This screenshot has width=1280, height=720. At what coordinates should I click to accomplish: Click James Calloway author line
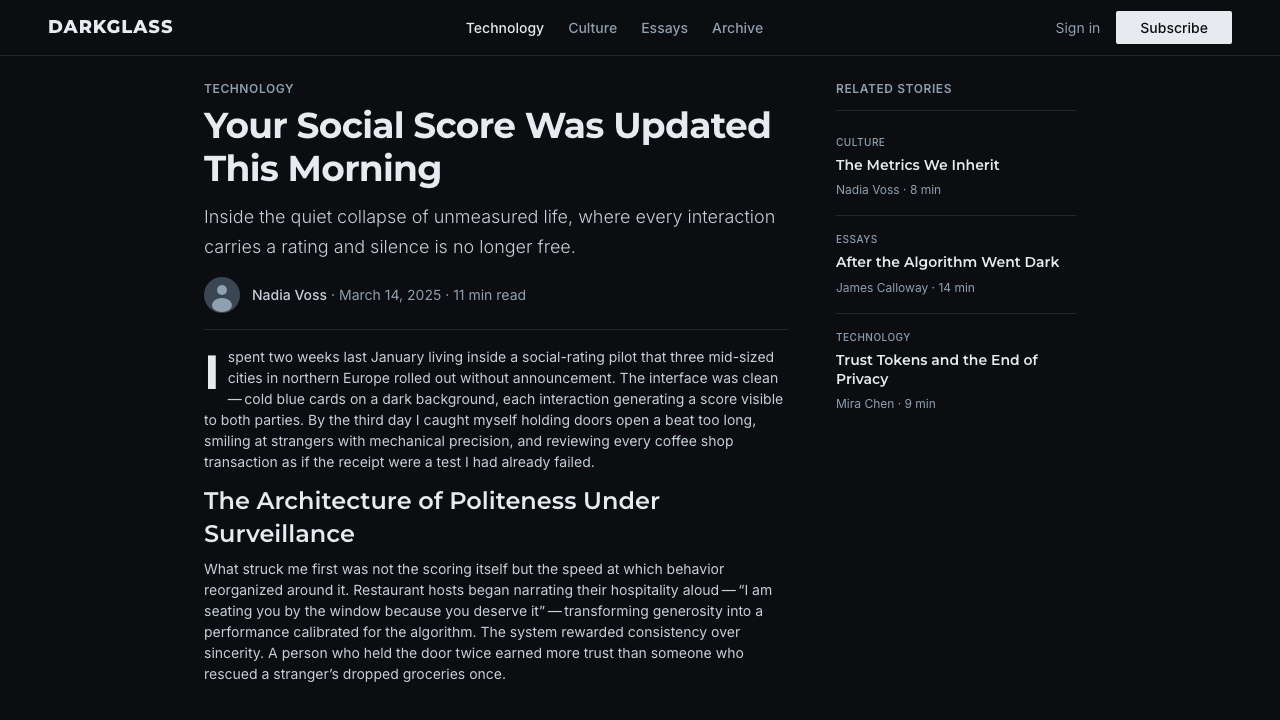[x=905, y=288]
